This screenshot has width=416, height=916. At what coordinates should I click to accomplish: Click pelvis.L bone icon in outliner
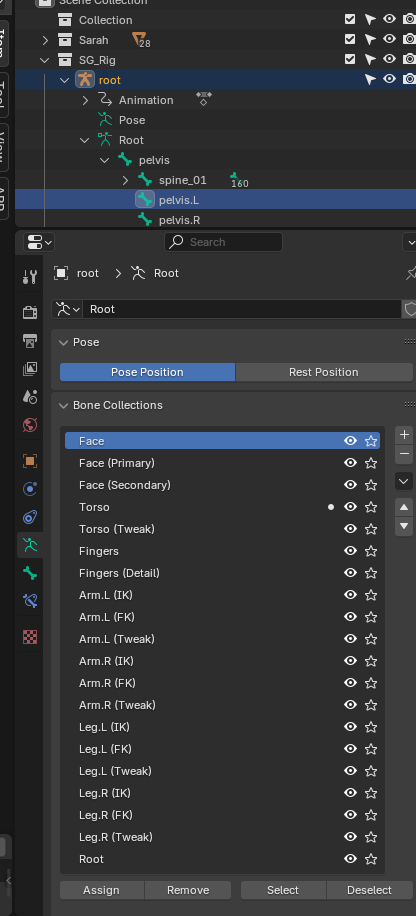coord(145,200)
